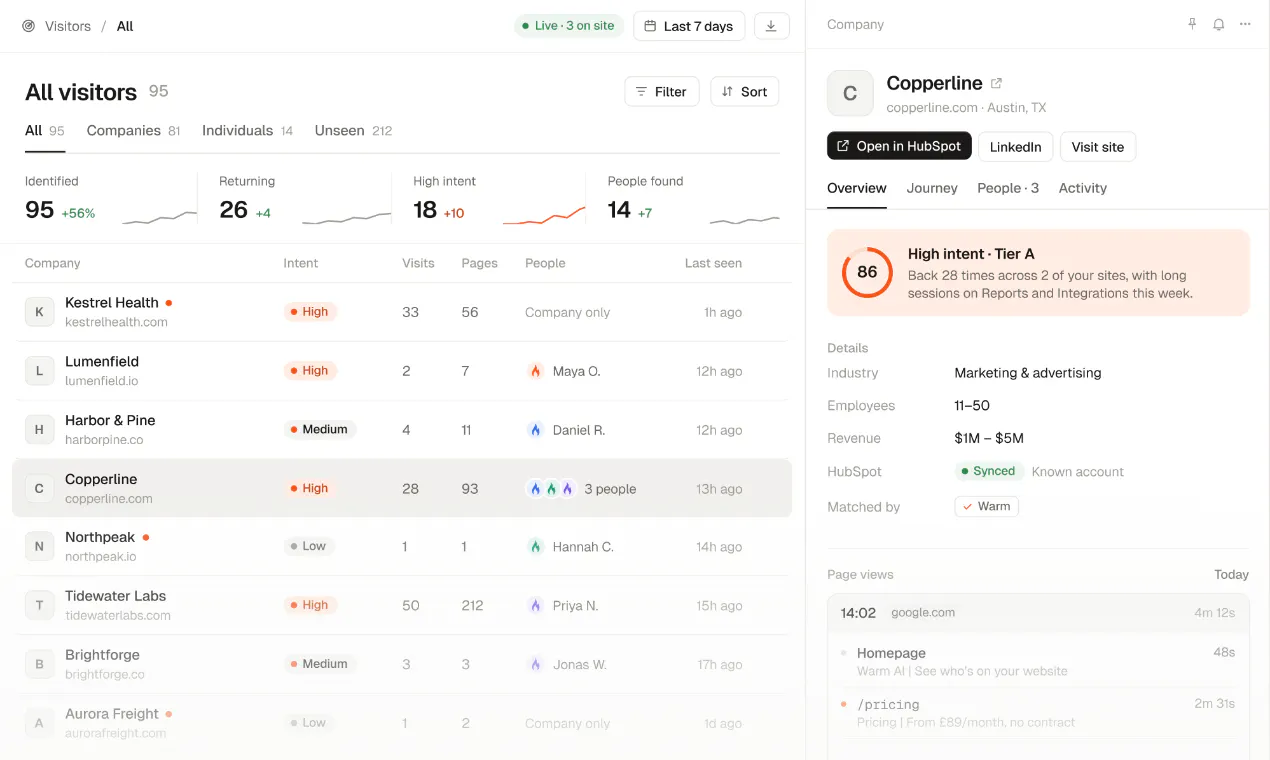Screen dimensions: 1270x760
Task: Open Copperline external link icon
Action: [996, 83]
